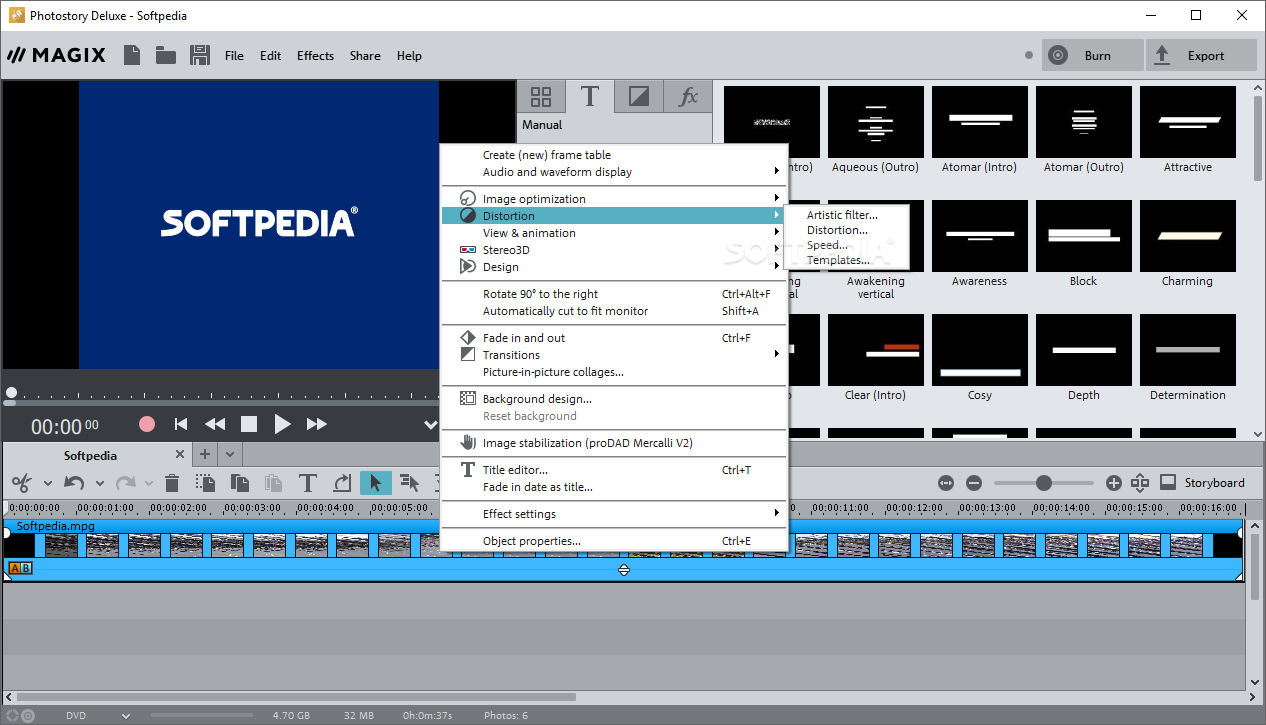Undo the last action
The image size is (1266, 725).
(x=74, y=483)
